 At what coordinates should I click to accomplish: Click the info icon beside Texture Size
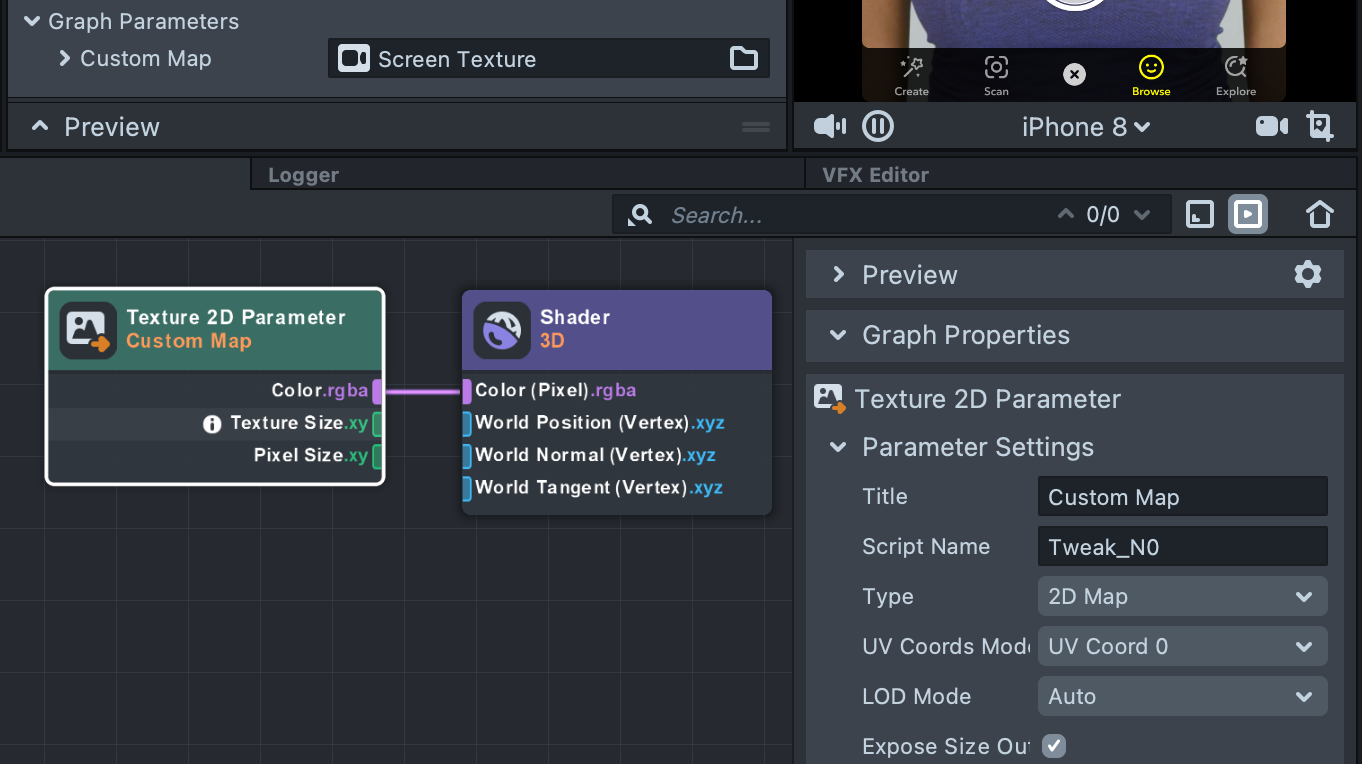tap(212, 424)
